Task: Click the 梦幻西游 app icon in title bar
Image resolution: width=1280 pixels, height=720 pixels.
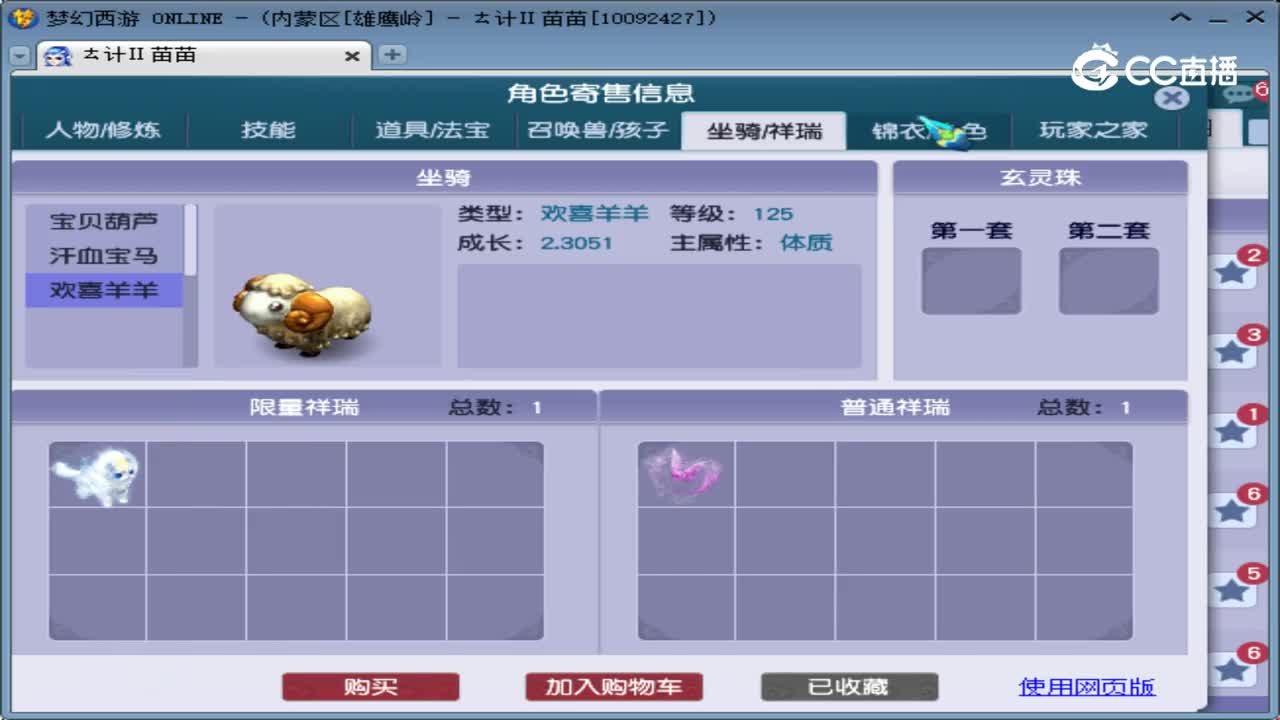Action: coord(23,17)
